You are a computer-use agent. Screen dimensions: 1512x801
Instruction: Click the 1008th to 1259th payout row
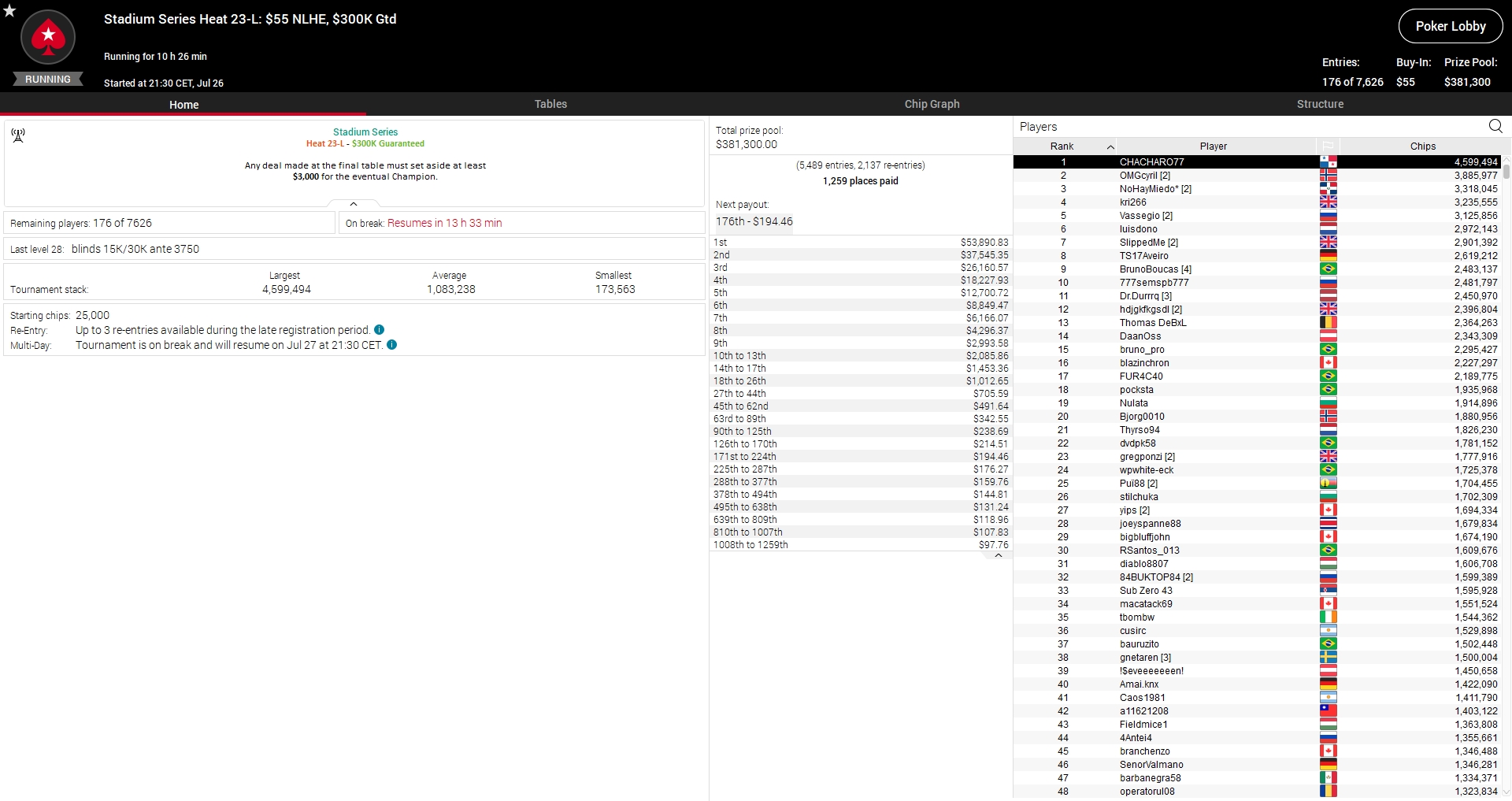point(861,545)
